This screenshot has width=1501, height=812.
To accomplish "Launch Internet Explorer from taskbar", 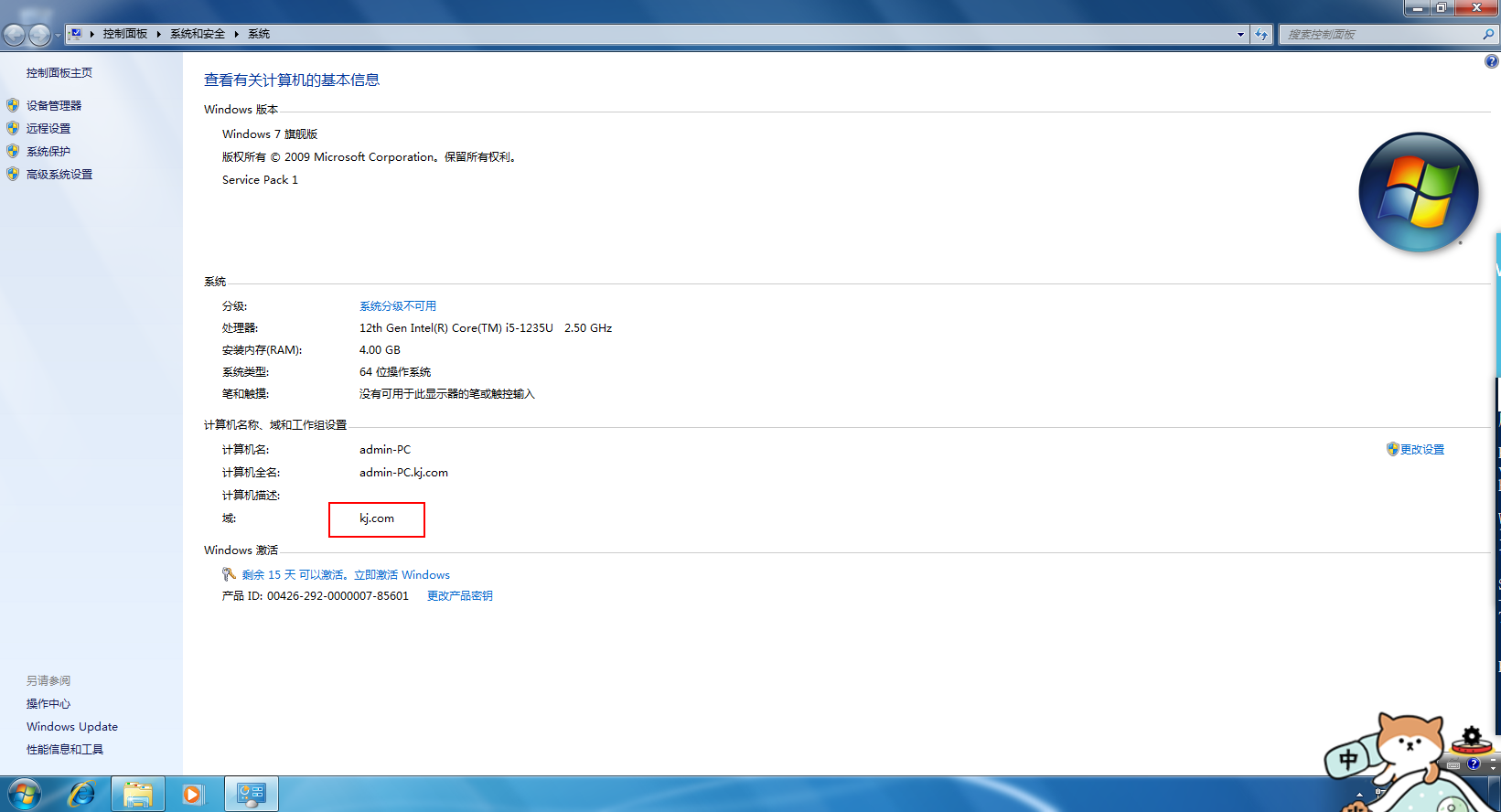I will click(x=81, y=794).
